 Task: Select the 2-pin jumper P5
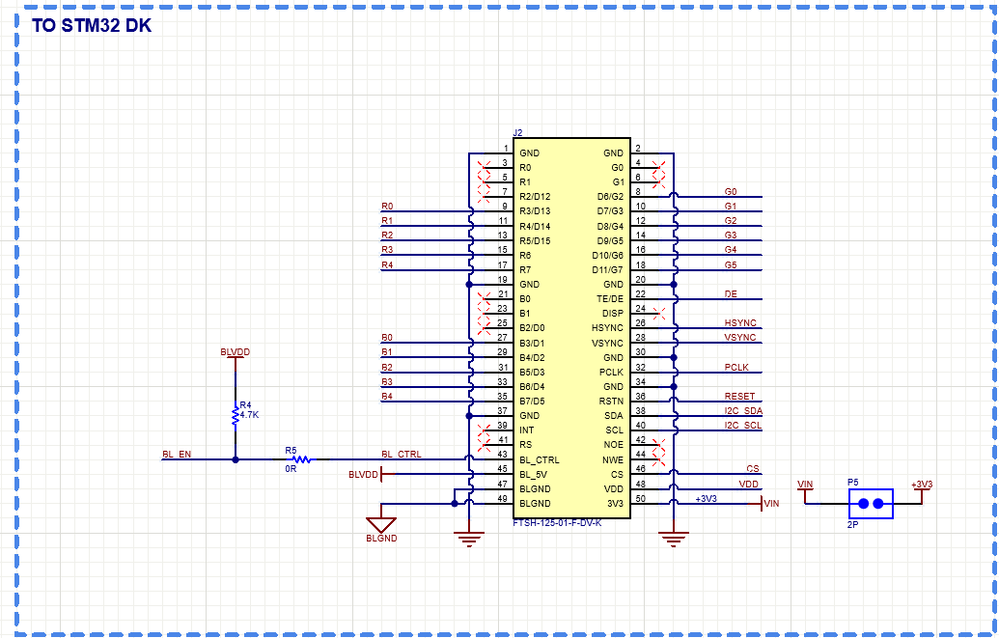[871, 504]
